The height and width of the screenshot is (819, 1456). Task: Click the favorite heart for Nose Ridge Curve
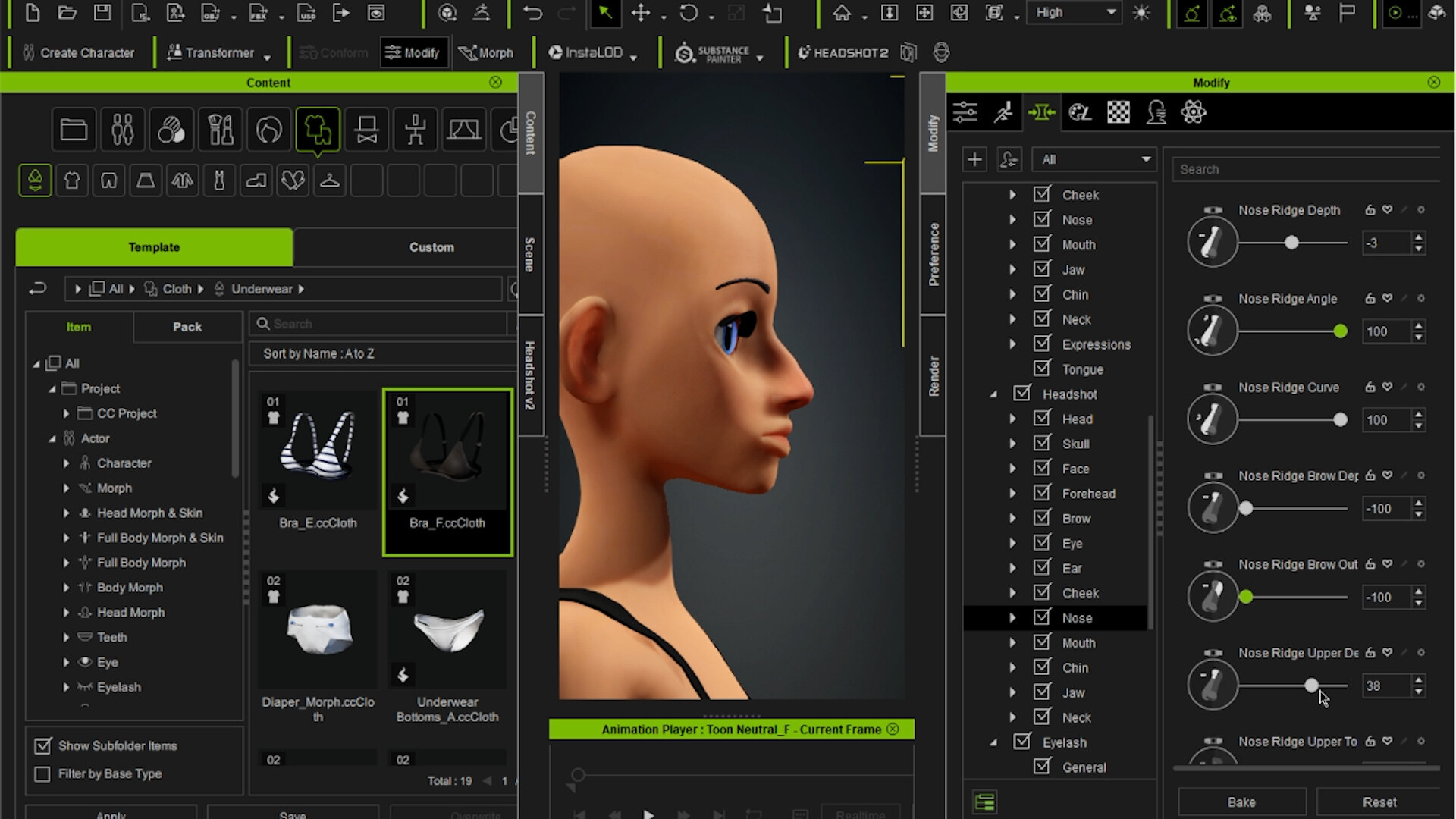click(1387, 387)
